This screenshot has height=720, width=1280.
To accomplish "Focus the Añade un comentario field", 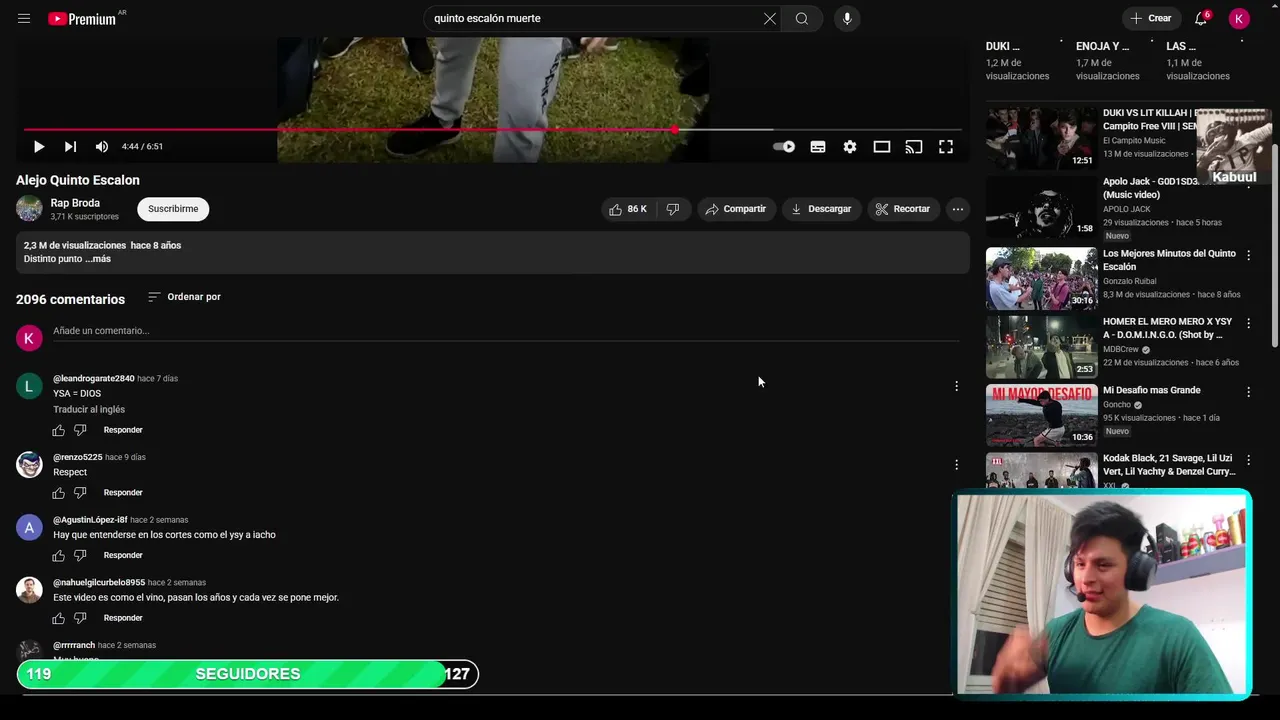I will click(x=506, y=331).
